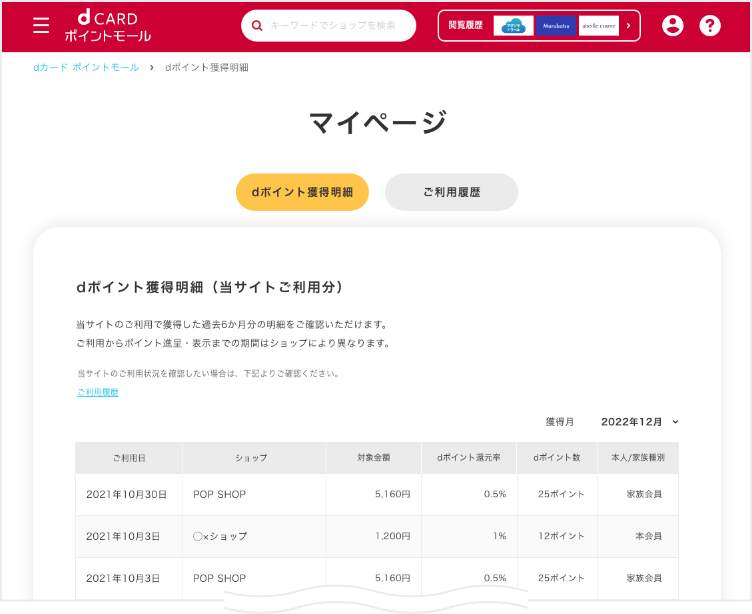Open the help question mark icon
Viewport: 752px width, 614px height.
[x=710, y=26]
